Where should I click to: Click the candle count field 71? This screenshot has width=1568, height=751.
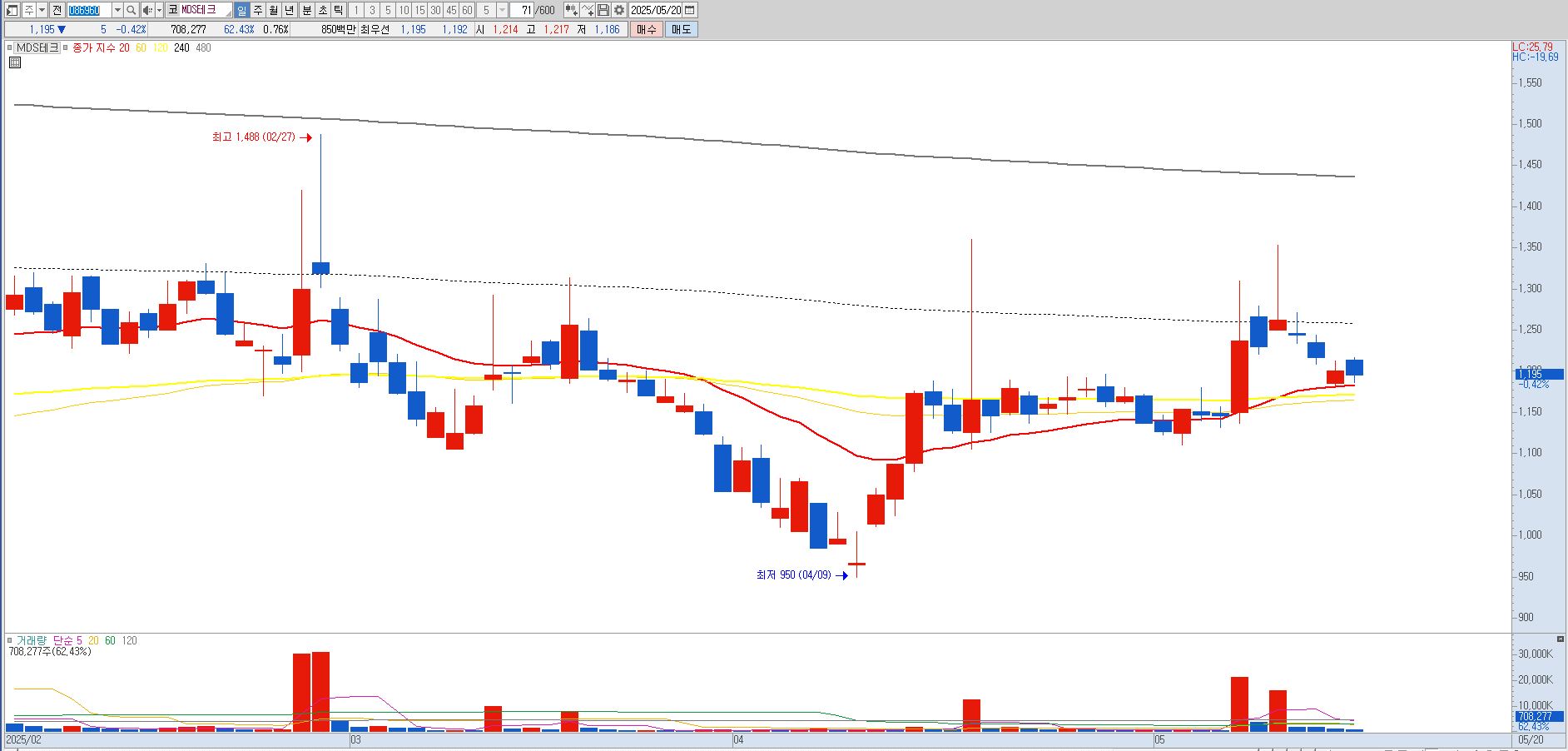(522, 10)
